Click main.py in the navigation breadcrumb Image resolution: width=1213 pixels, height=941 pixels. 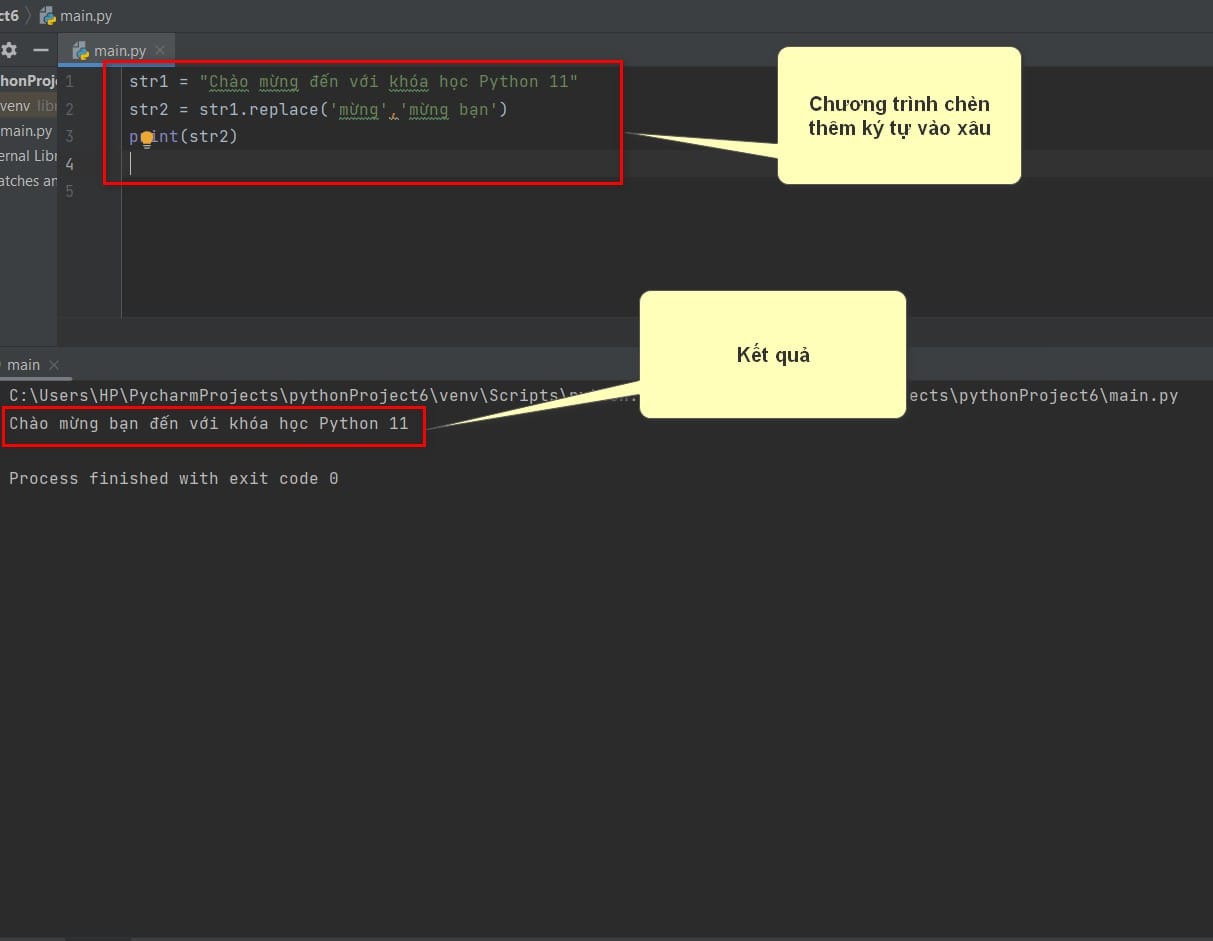point(85,16)
